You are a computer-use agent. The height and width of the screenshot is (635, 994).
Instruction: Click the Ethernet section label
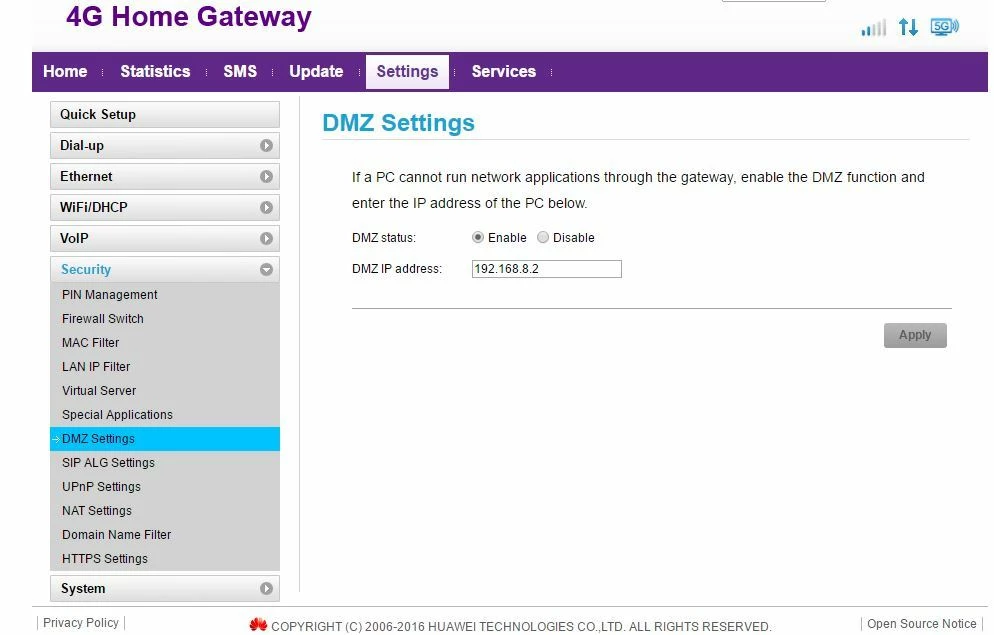coord(86,177)
